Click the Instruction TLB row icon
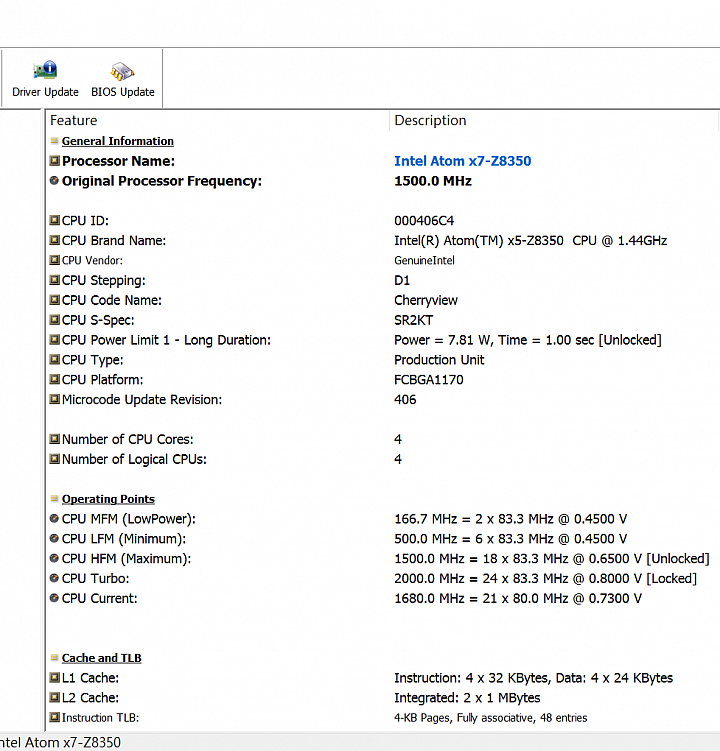The image size is (720, 751). (55, 717)
